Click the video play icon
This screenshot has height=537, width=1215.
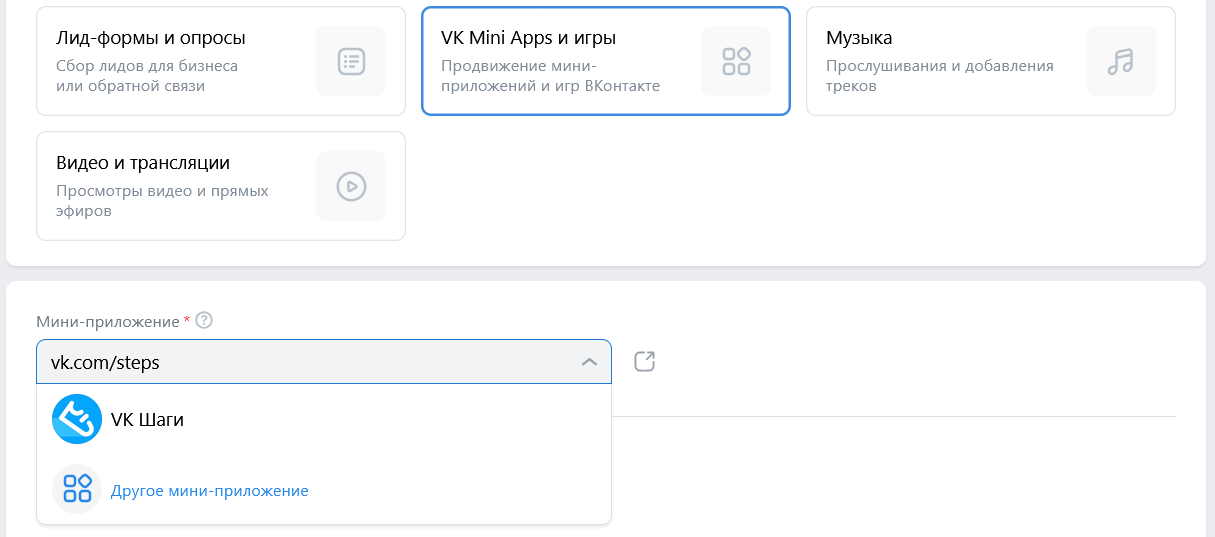pyautogui.click(x=351, y=186)
